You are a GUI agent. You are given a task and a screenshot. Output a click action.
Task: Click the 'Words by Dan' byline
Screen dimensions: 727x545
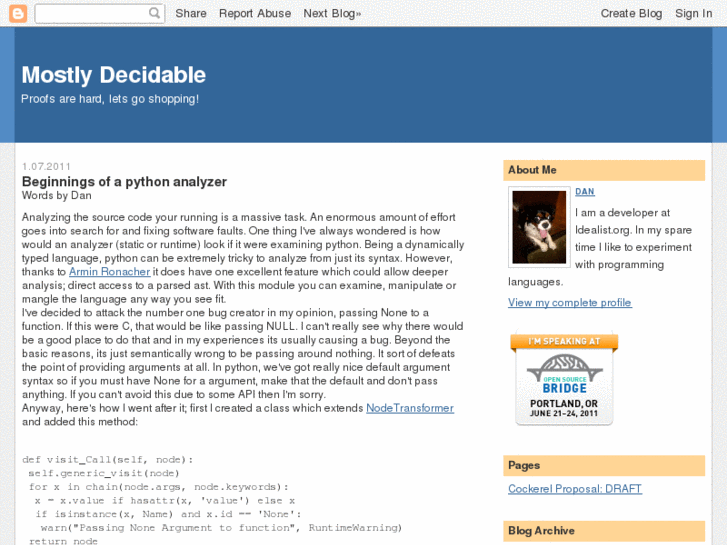pos(57,195)
